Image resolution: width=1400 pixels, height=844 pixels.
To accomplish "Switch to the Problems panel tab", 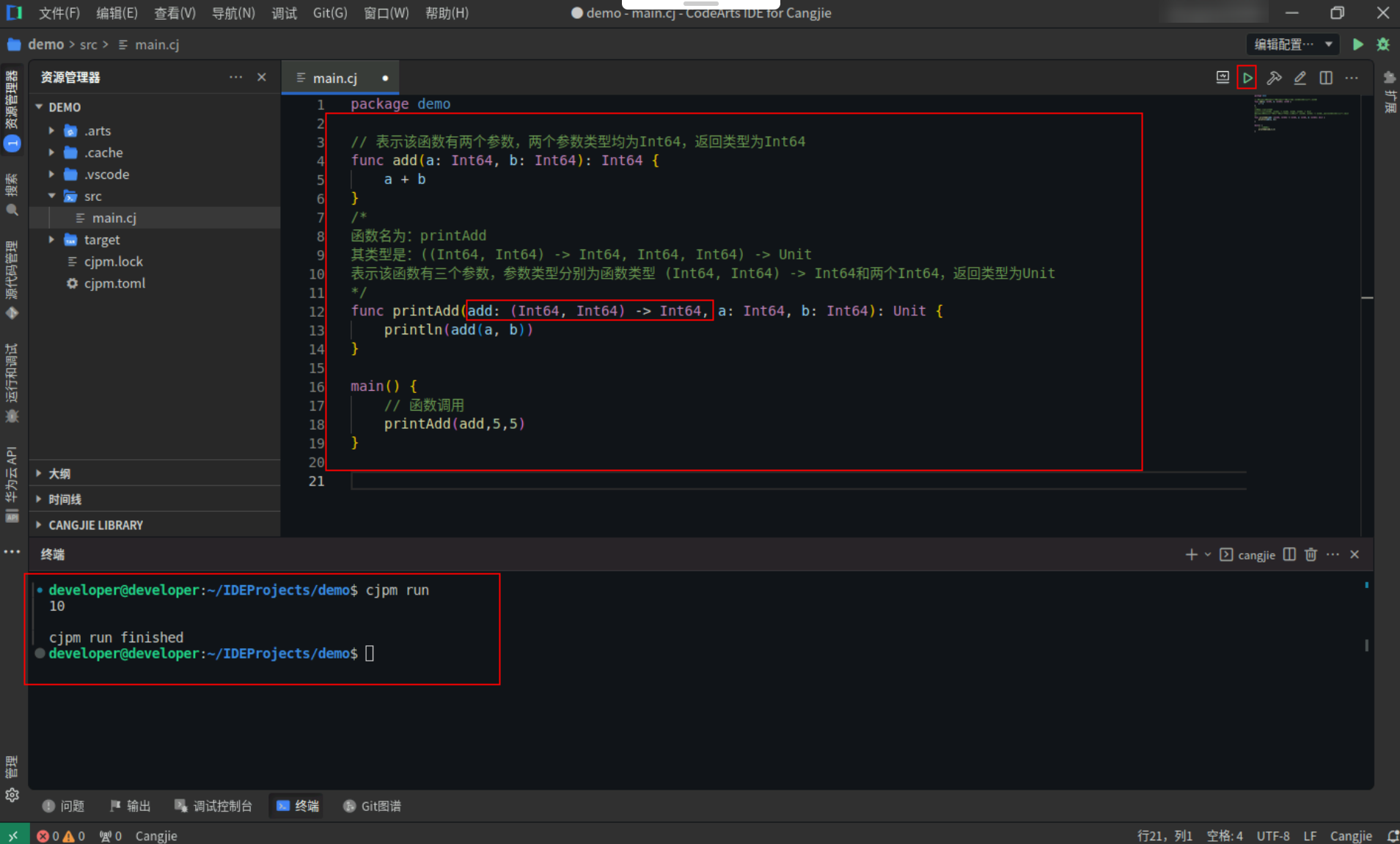I will pyautogui.click(x=64, y=806).
